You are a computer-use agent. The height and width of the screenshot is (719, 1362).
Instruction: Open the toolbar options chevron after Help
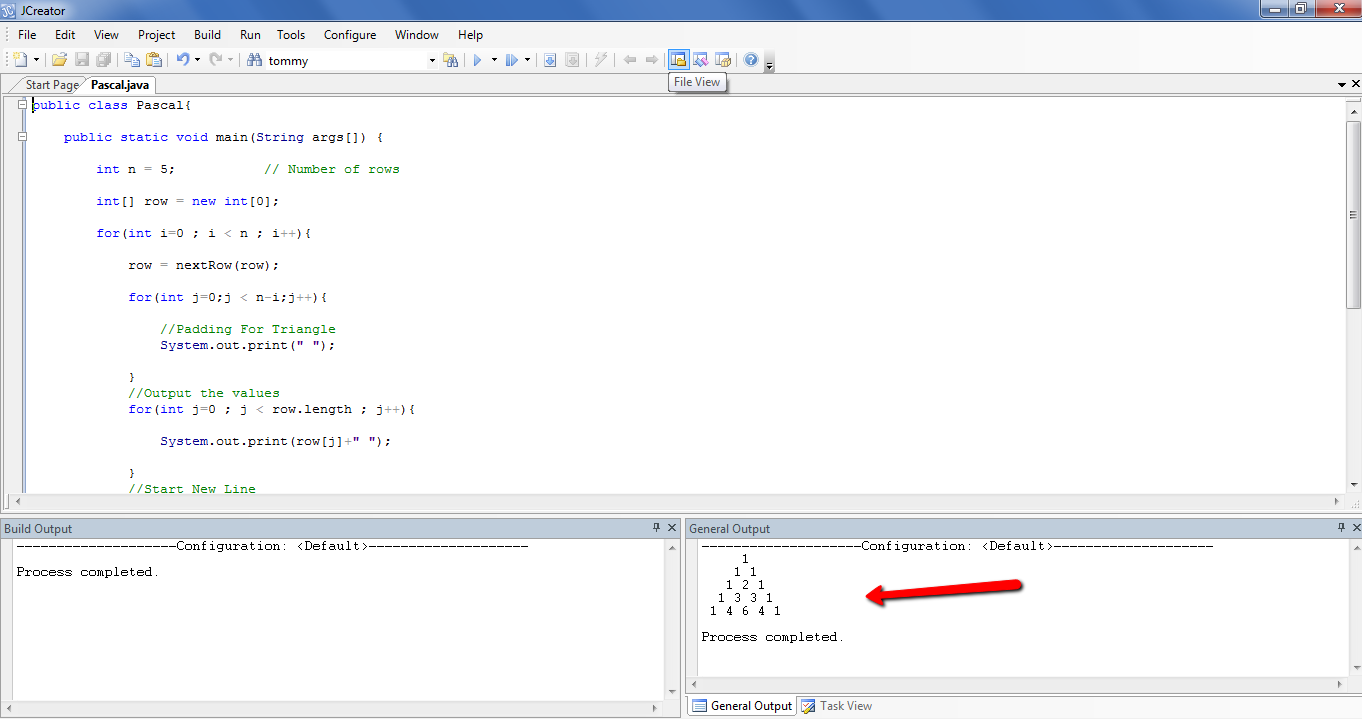click(769, 66)
